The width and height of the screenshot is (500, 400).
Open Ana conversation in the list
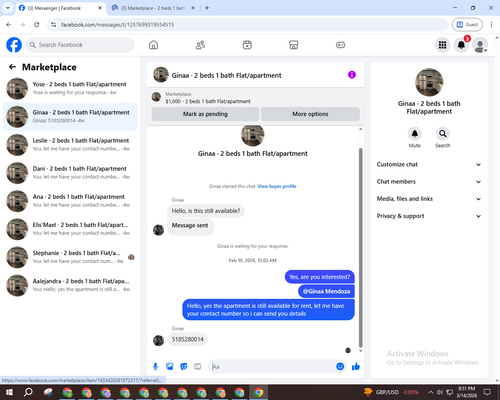(70, 201)
